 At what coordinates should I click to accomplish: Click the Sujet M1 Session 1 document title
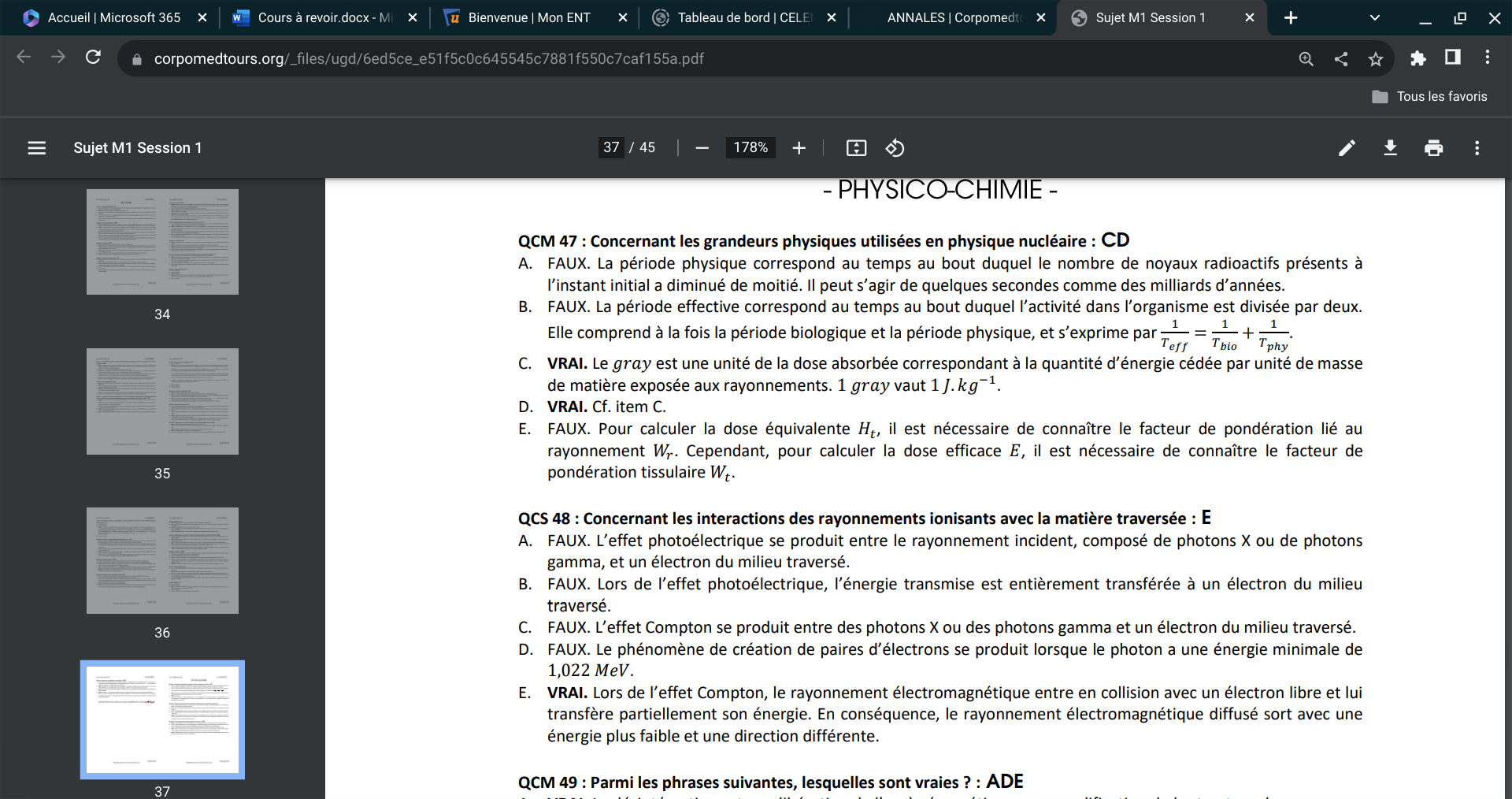pyautogui.click(x=138, y=148)
